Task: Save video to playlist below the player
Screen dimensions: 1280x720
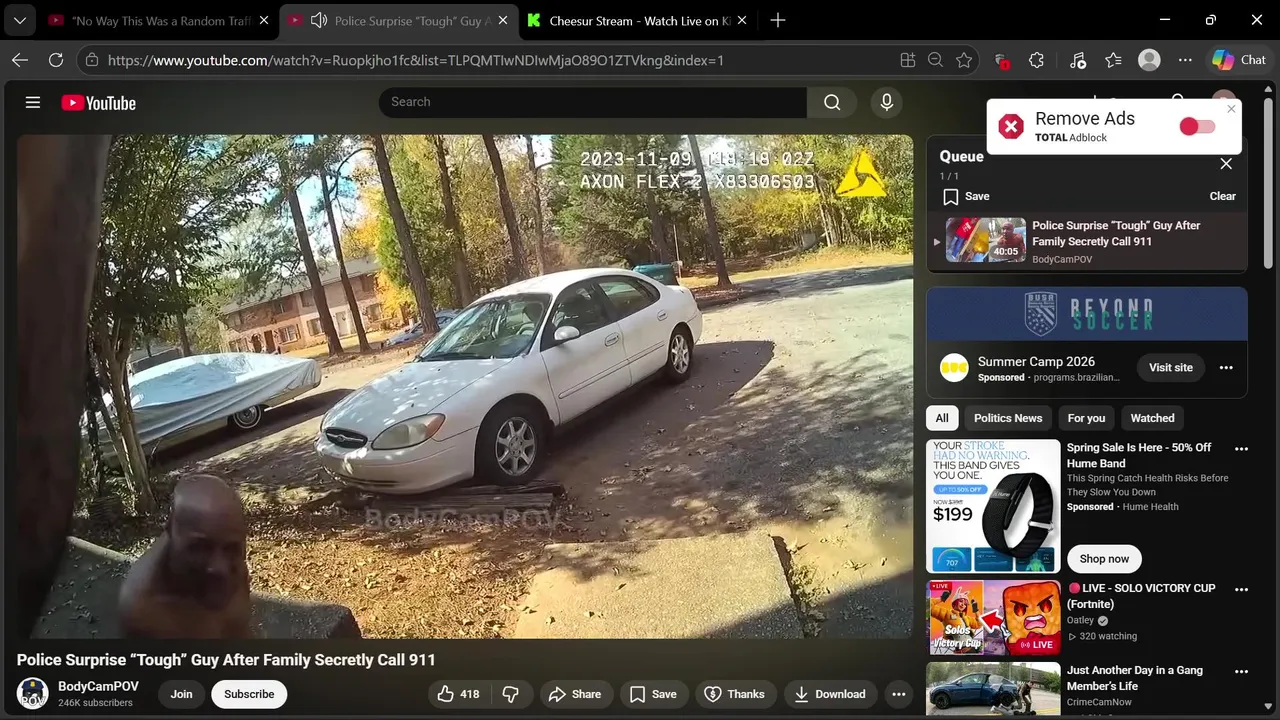Action: 653,694
